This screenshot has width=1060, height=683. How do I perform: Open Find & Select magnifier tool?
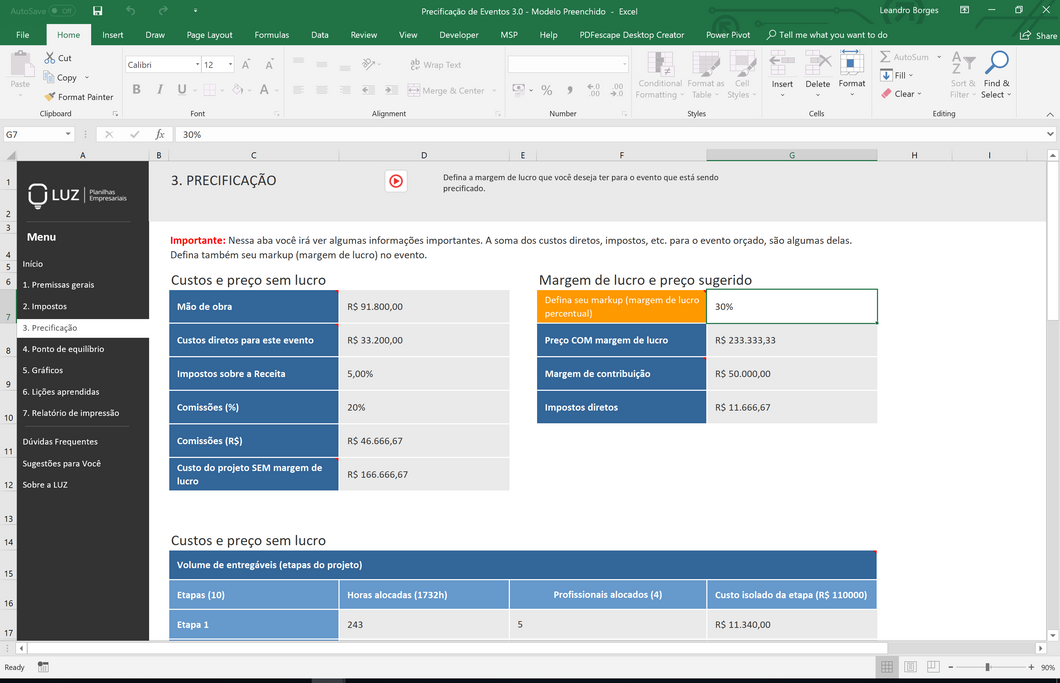tap(996, 66)
